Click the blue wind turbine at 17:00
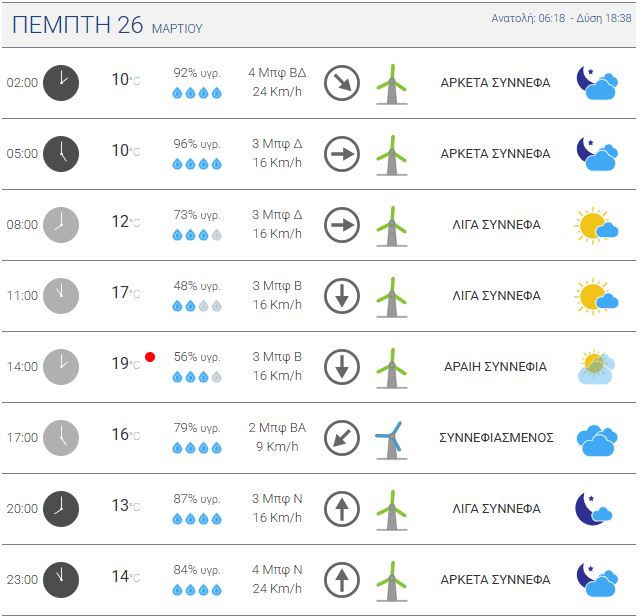The height and width of the screenshot is (616, 641). [390, 438]
